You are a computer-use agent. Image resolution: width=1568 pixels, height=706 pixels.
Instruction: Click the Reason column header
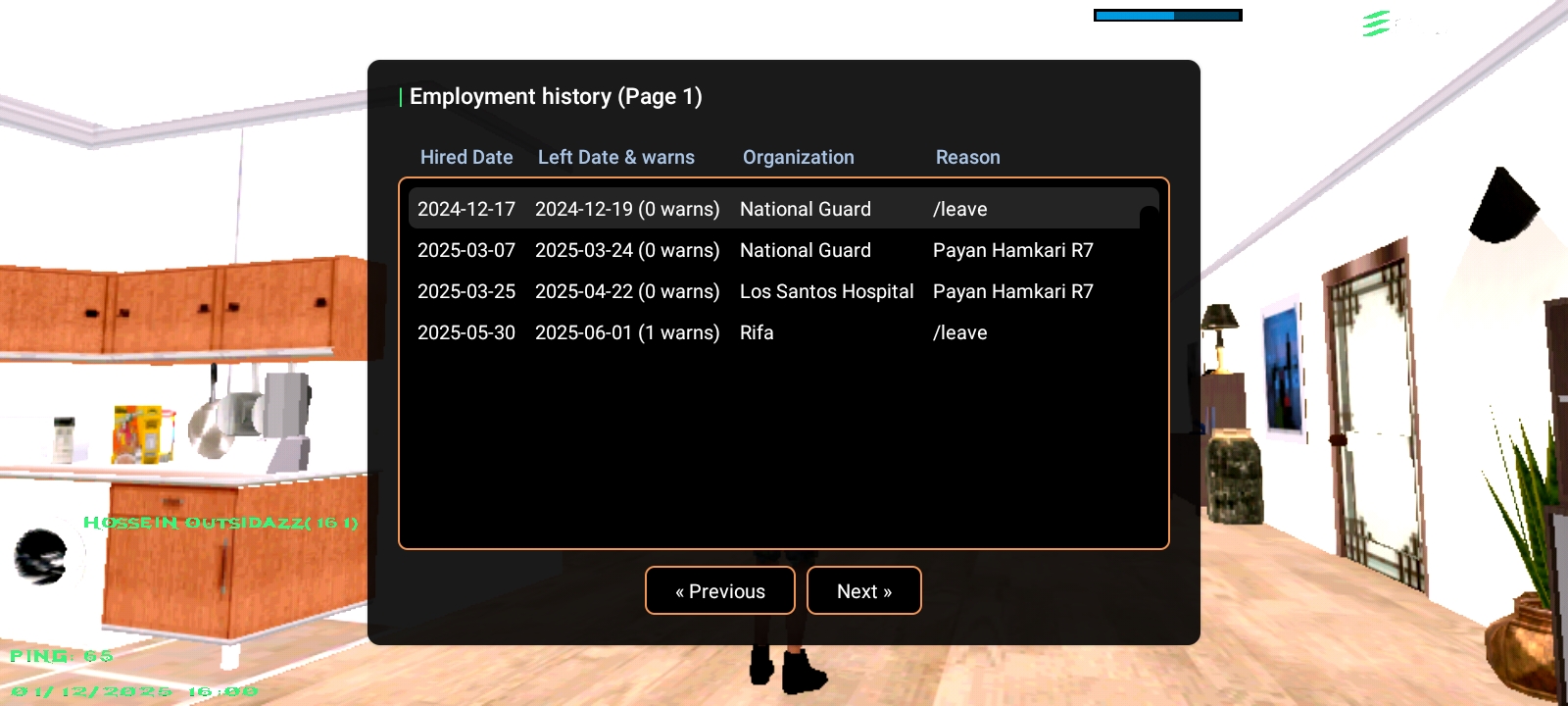click(x=967, y=157)
